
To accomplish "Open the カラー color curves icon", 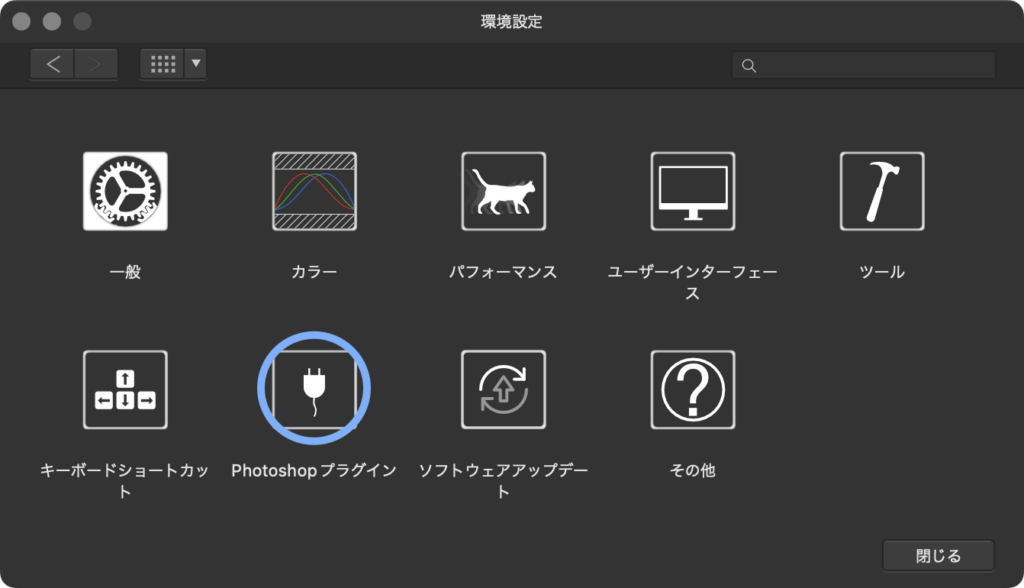I will pyautogui.click(x=314, y=191).
